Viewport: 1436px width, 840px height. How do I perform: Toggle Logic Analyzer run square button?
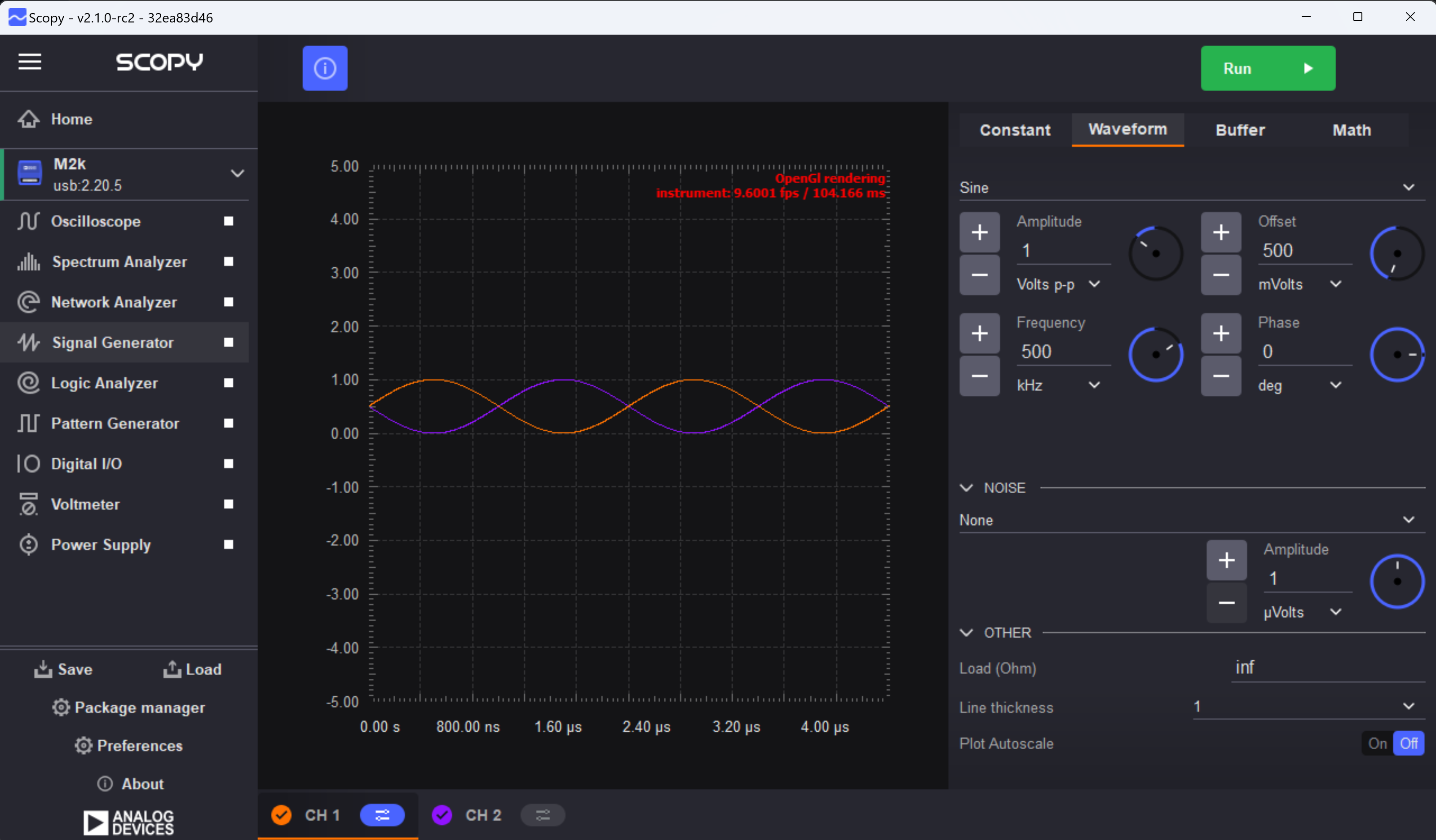pyautogui.click(x=229, y=383)
